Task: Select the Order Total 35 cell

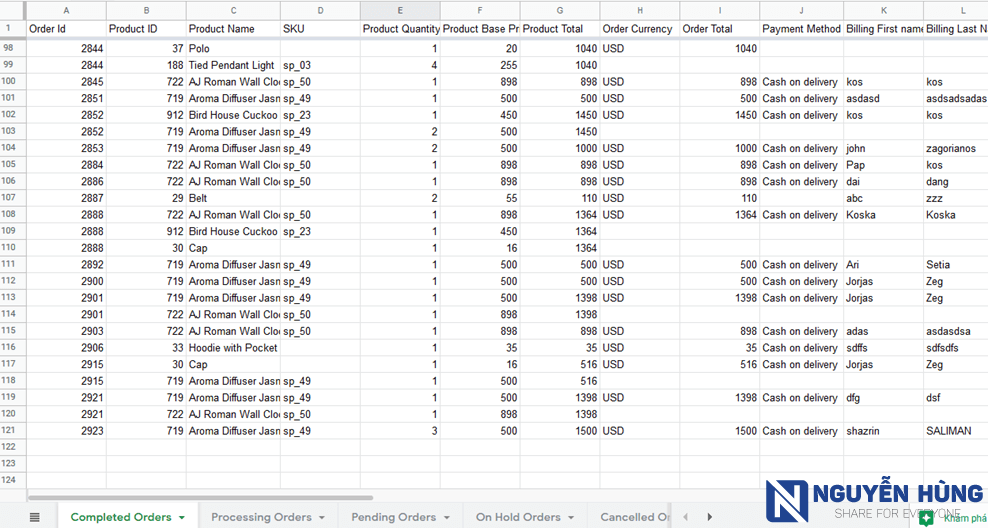Action: 720,348
